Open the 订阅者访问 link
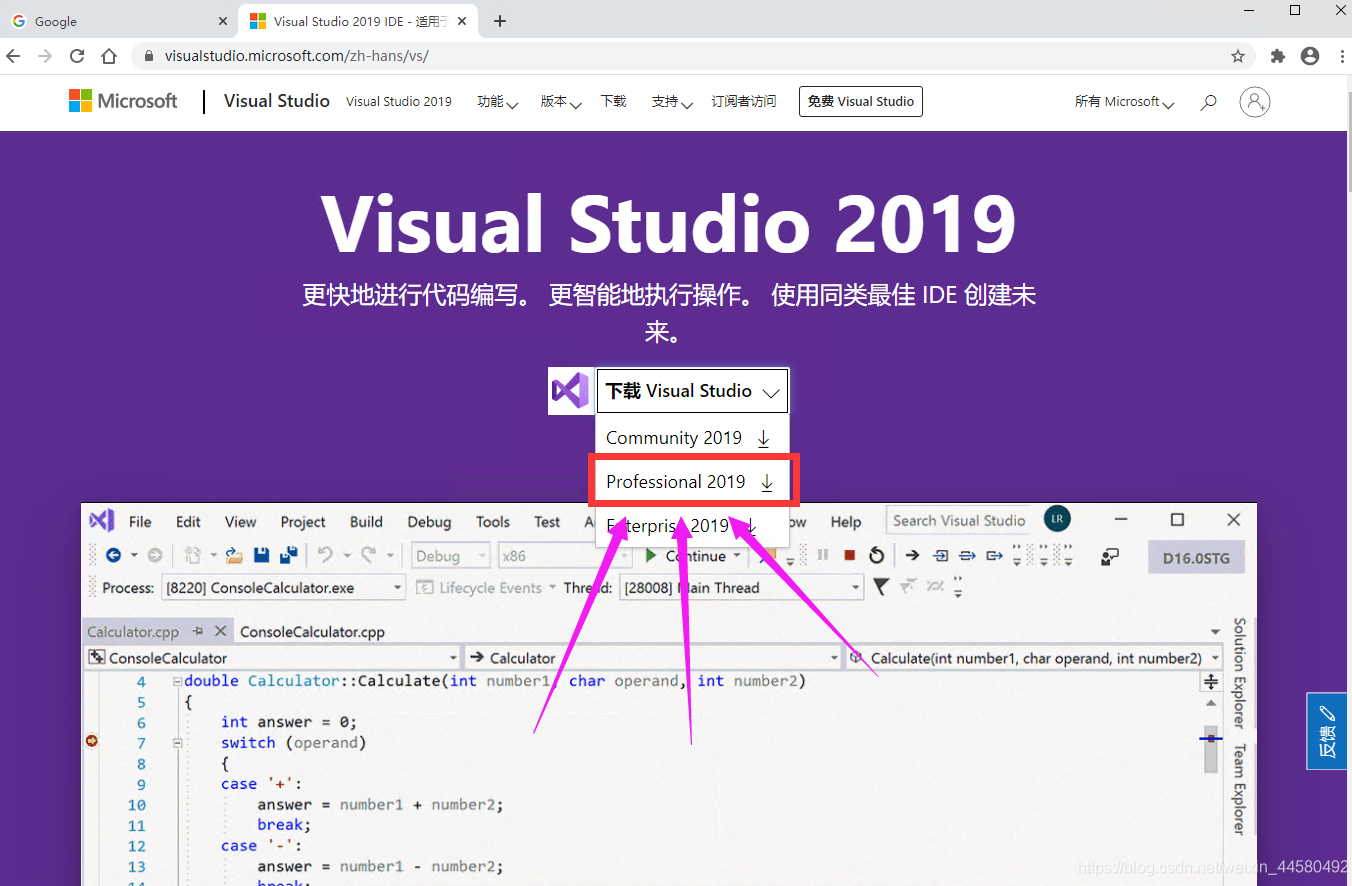 coord(744,102)
